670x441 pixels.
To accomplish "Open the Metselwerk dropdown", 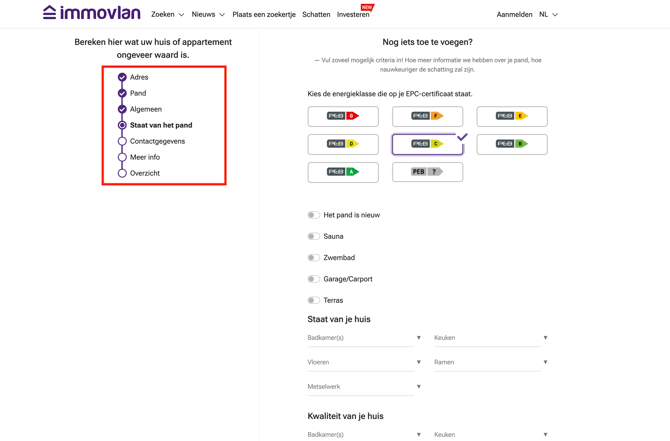I will point(364,387).
